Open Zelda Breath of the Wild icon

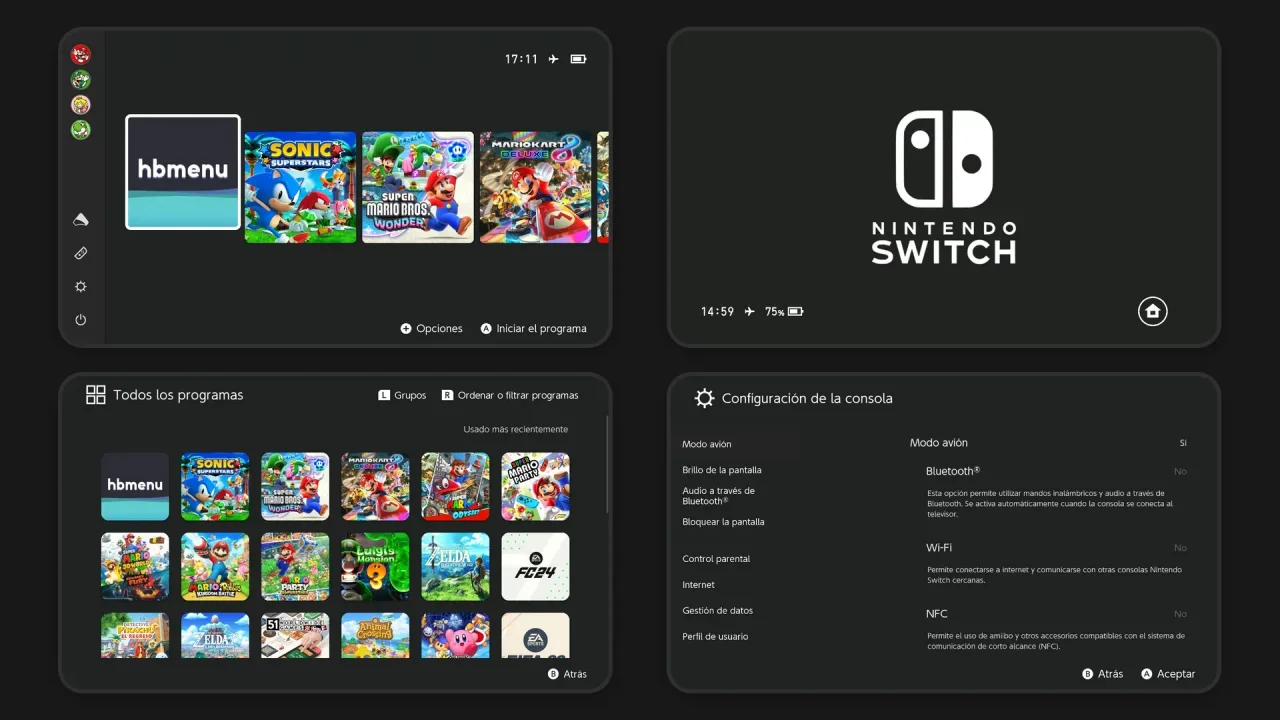pyautogui.click(x=455, y=566)
